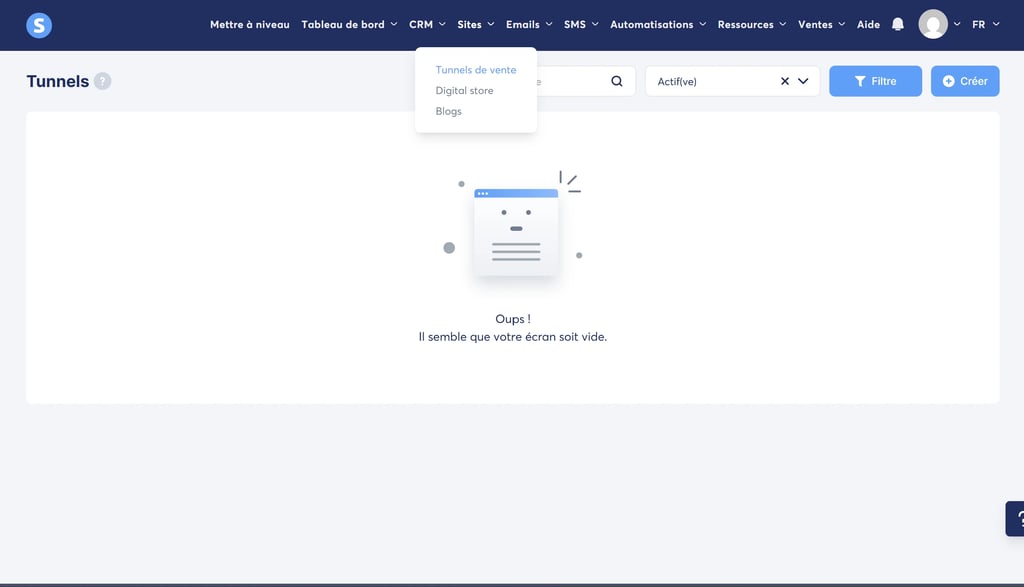
Task: Open the floating help widget at right edge
Action: [x=1016, y=518]
